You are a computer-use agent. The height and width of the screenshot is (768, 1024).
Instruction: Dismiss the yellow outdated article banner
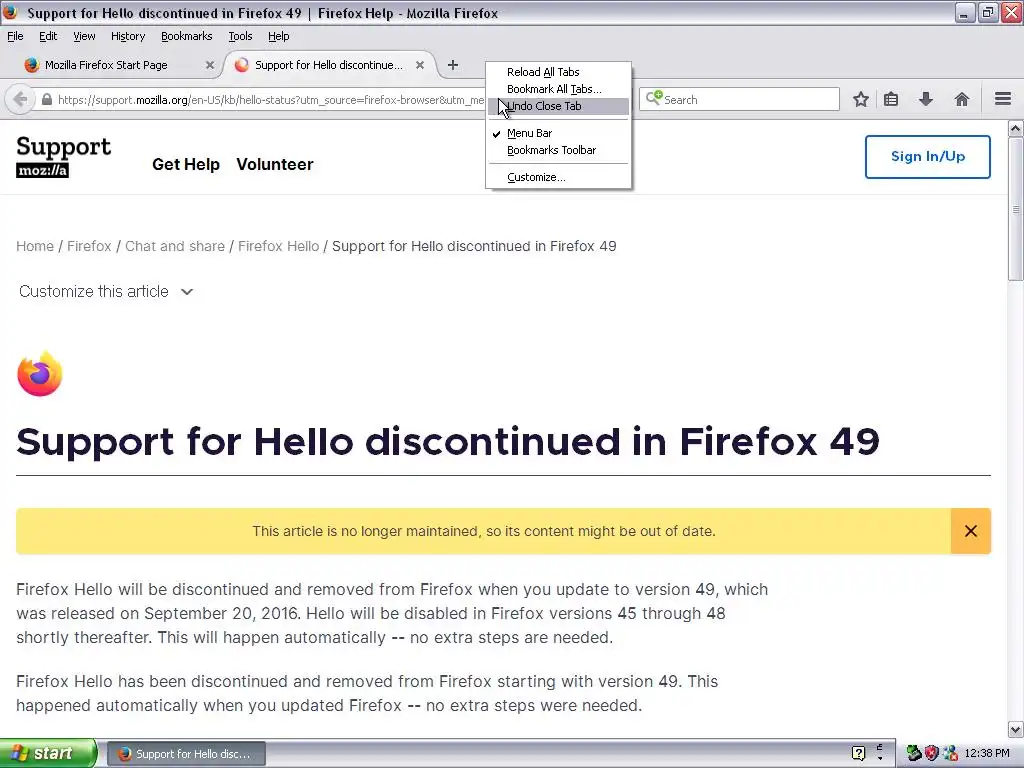tap(970, 531)
